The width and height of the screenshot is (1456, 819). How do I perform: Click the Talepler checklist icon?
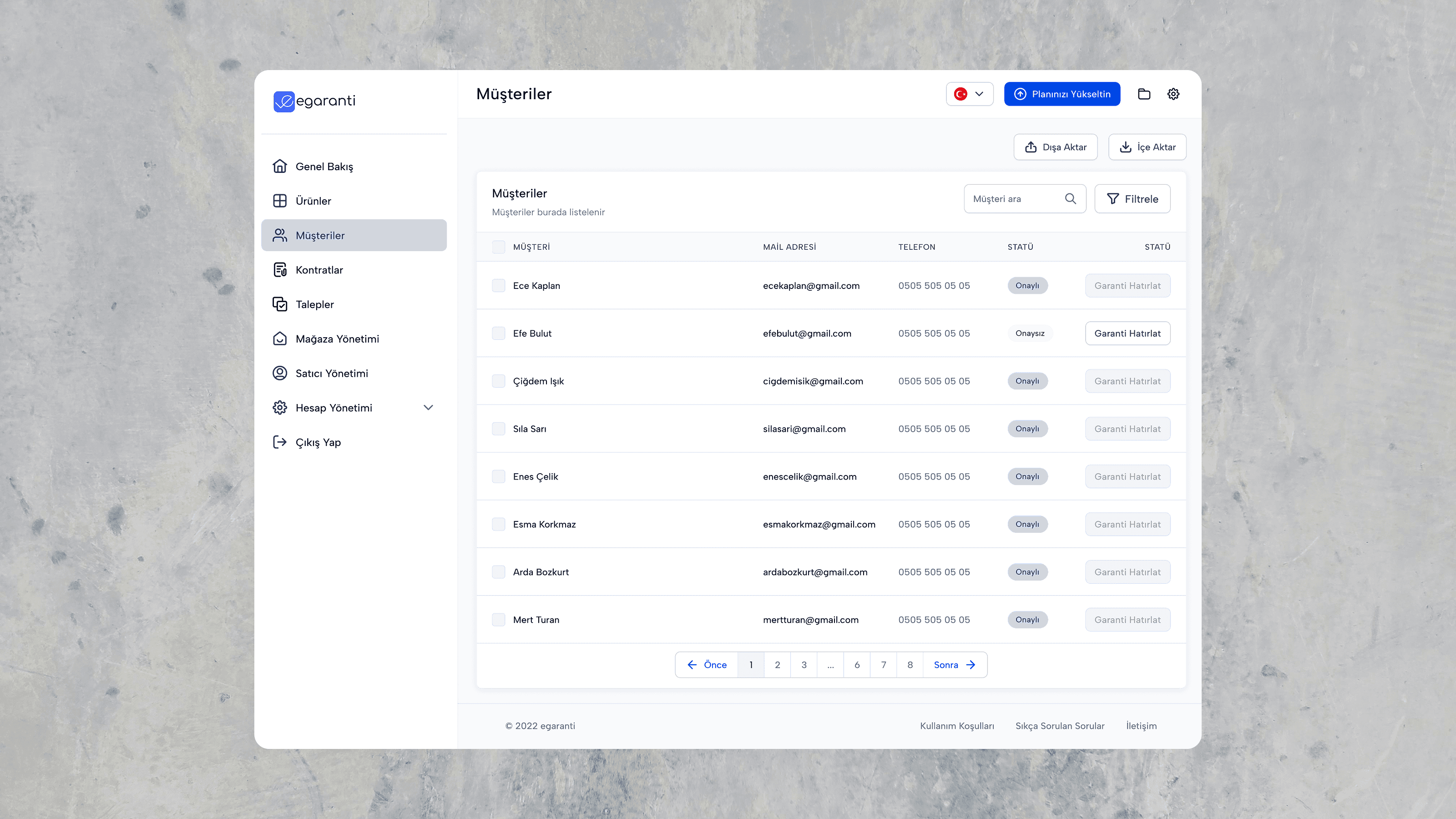point(280,304)
